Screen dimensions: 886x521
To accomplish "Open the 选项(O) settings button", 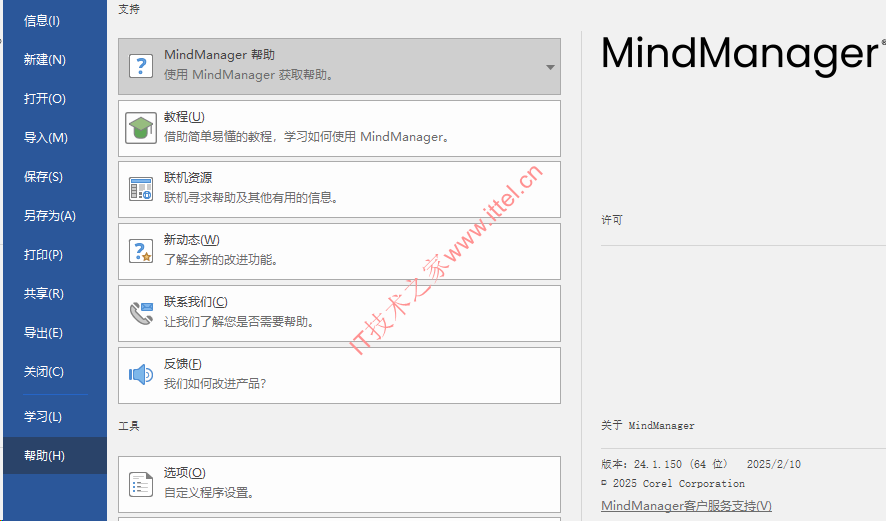I will [339, 484].
